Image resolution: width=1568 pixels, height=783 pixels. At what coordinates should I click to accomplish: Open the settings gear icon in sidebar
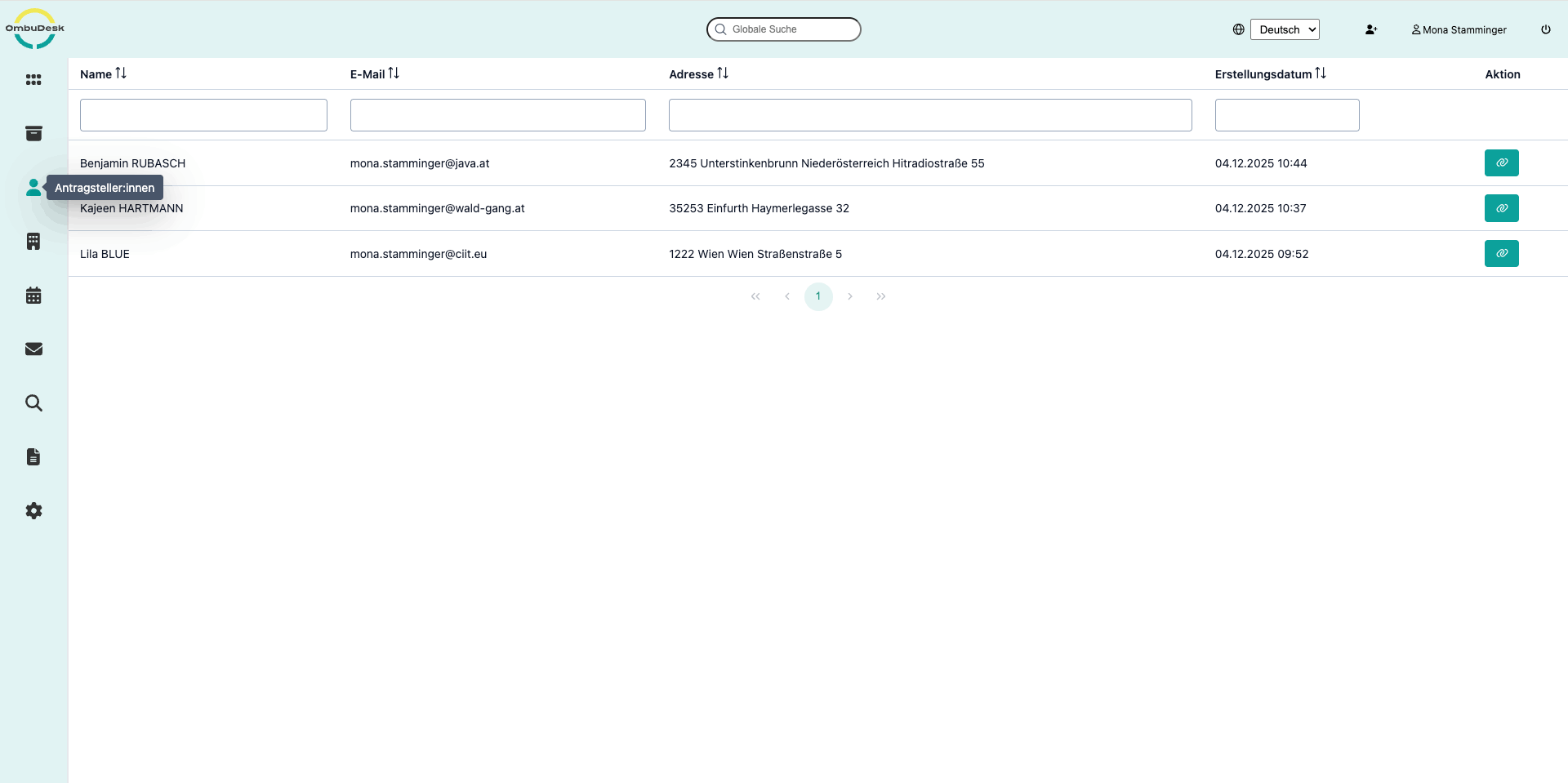(33, 511)
